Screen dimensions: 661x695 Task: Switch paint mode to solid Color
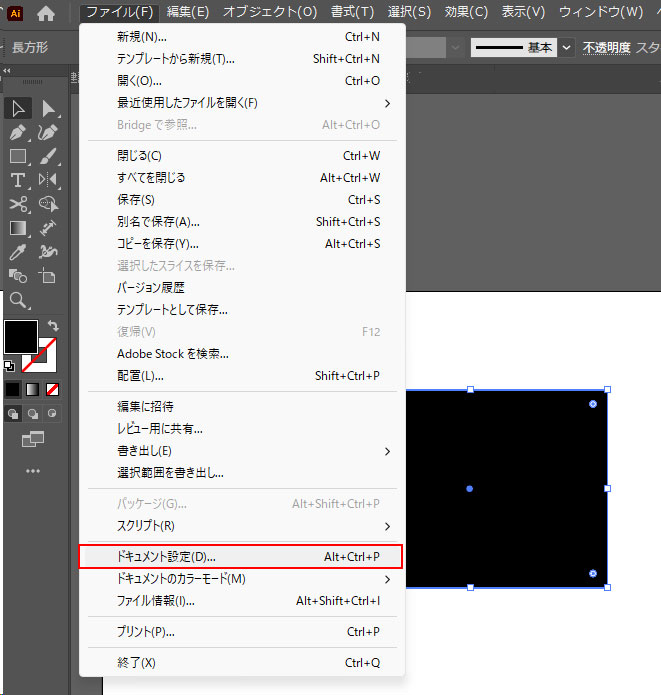12,390
